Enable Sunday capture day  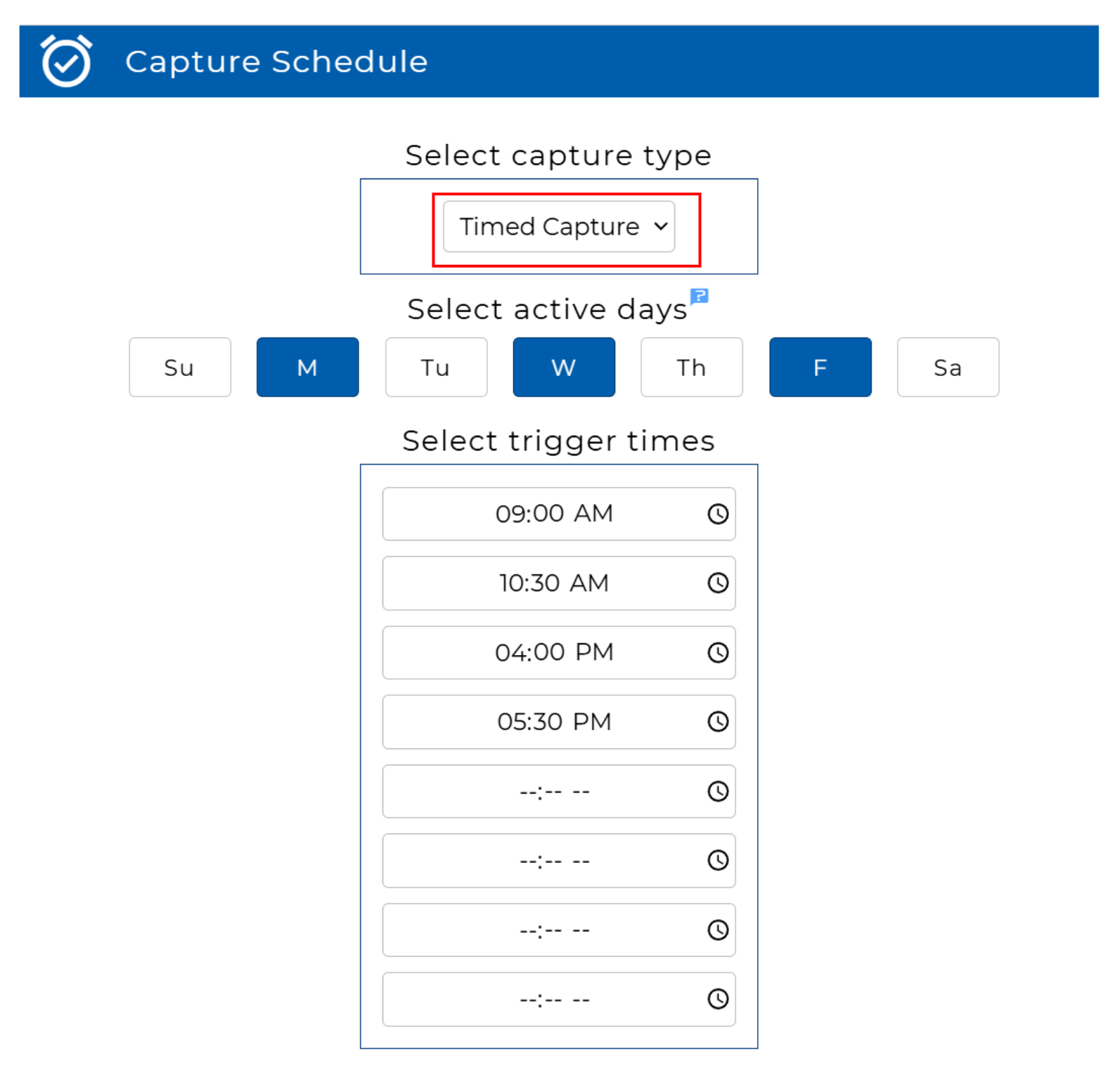click(179, 368)
